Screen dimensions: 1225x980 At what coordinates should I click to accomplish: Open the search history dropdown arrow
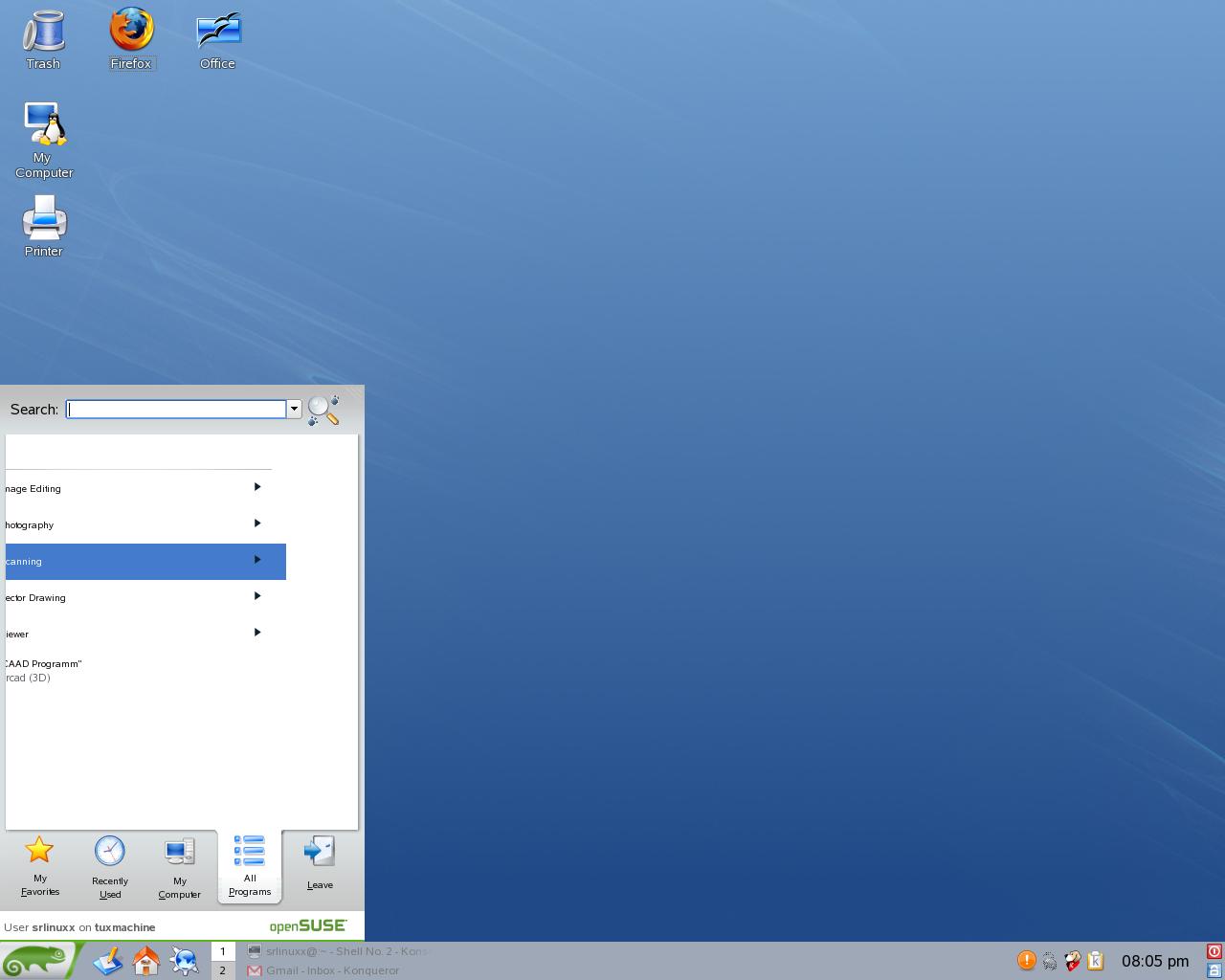pyautogui.click(x=294, y=410)
